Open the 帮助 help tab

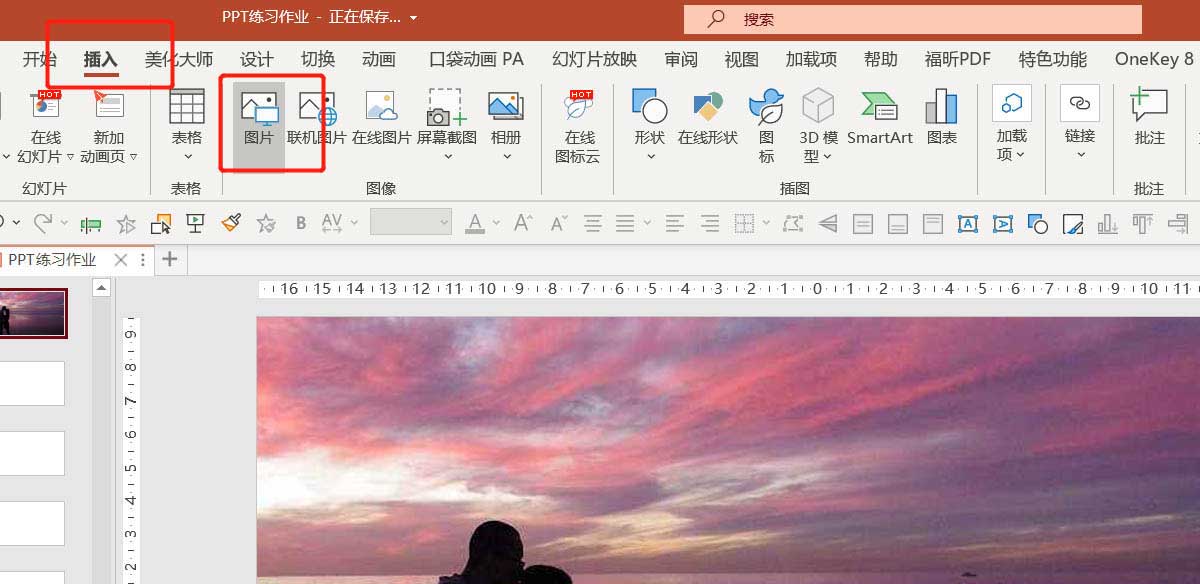[x=881, y=59]
